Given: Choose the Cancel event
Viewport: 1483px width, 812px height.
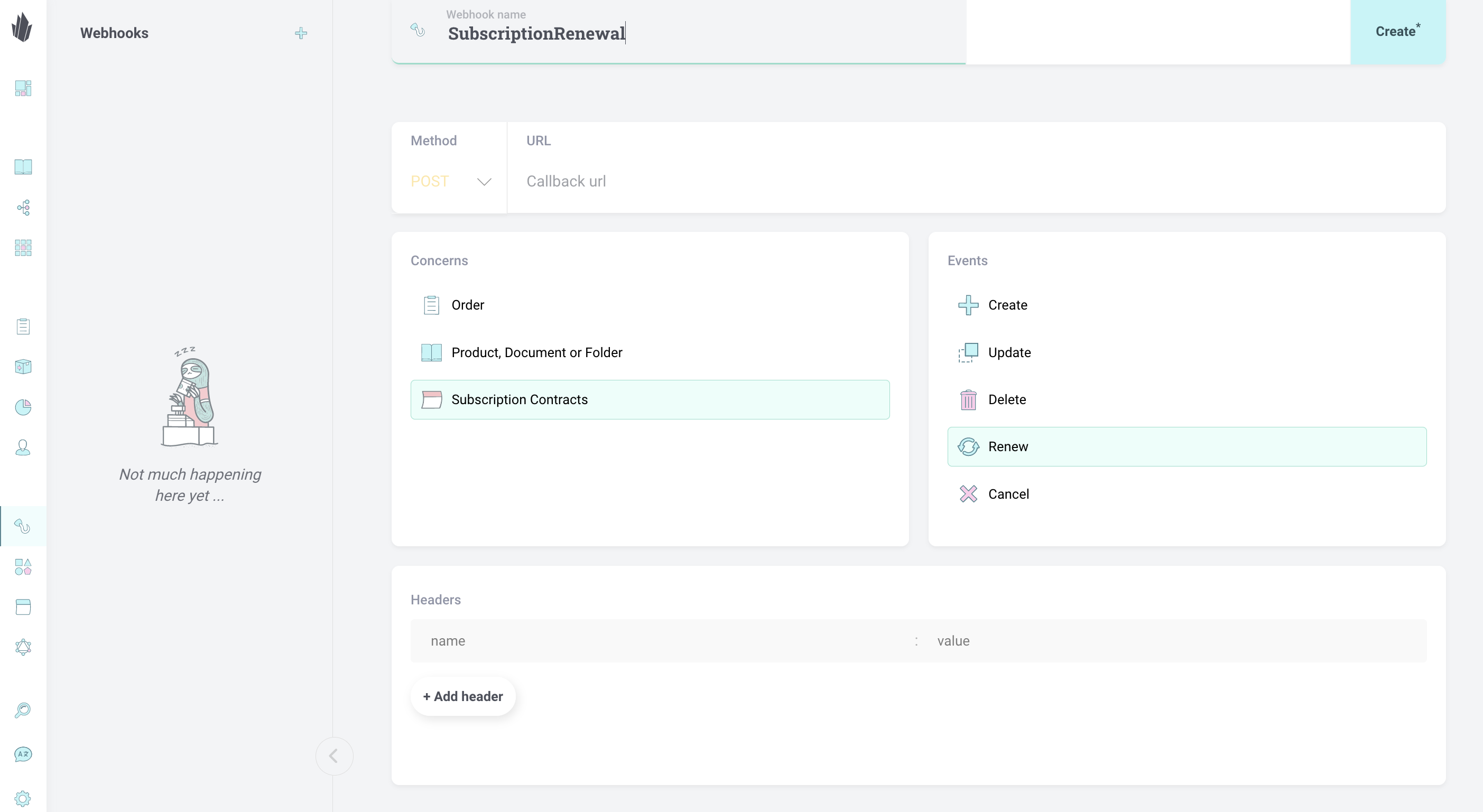Looking at the screenshot, I should (x=1187, y=494).
